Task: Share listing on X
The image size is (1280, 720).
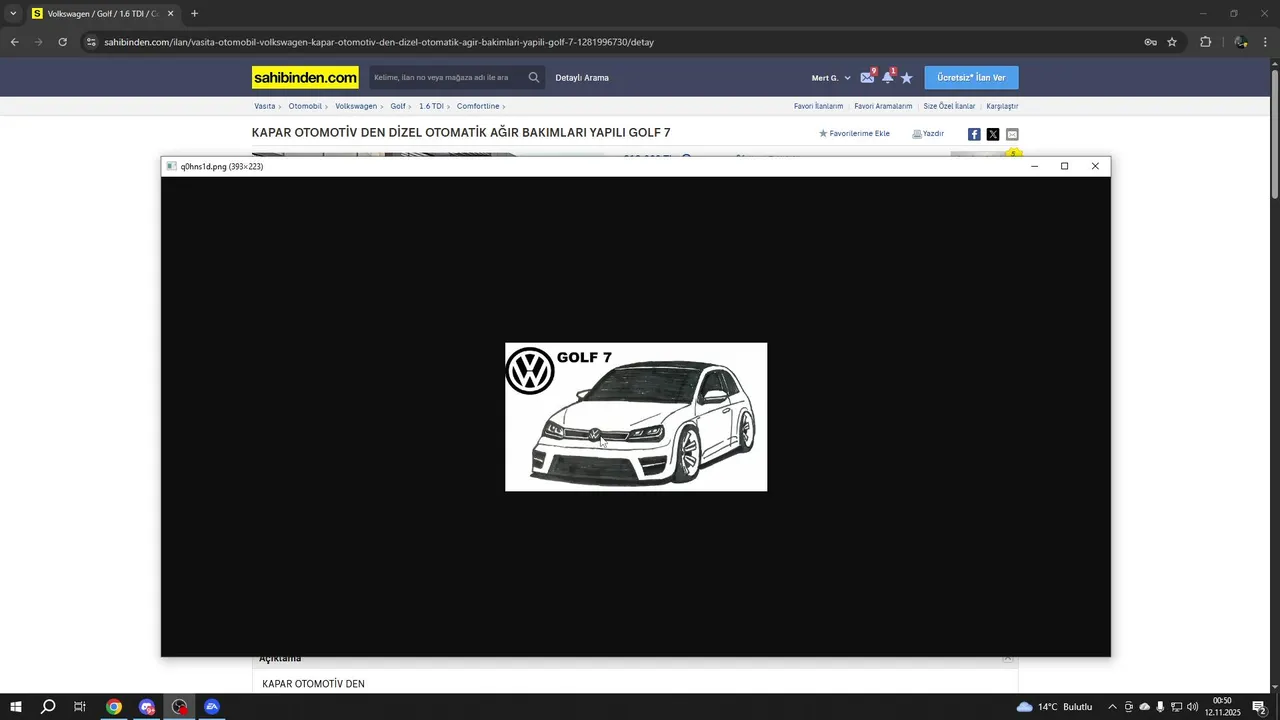Action: pyautogui.click(x=993, y=134)
